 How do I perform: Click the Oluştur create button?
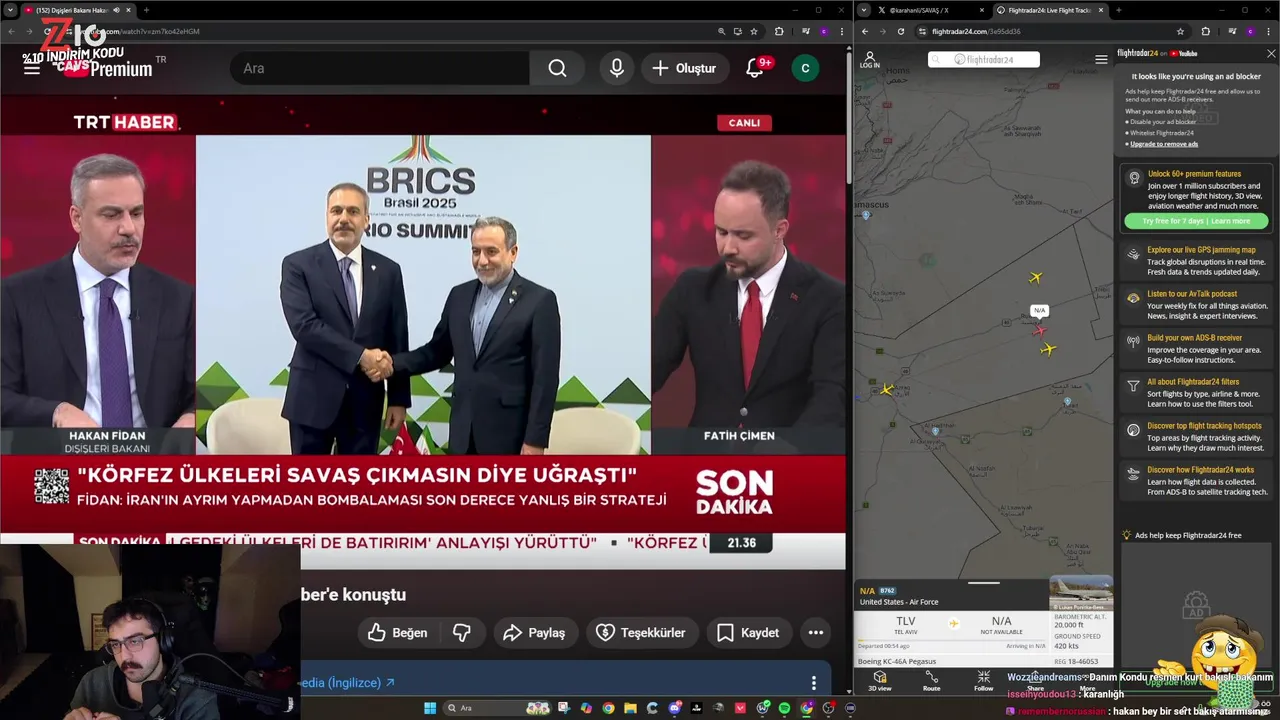(x=685, y=68)
